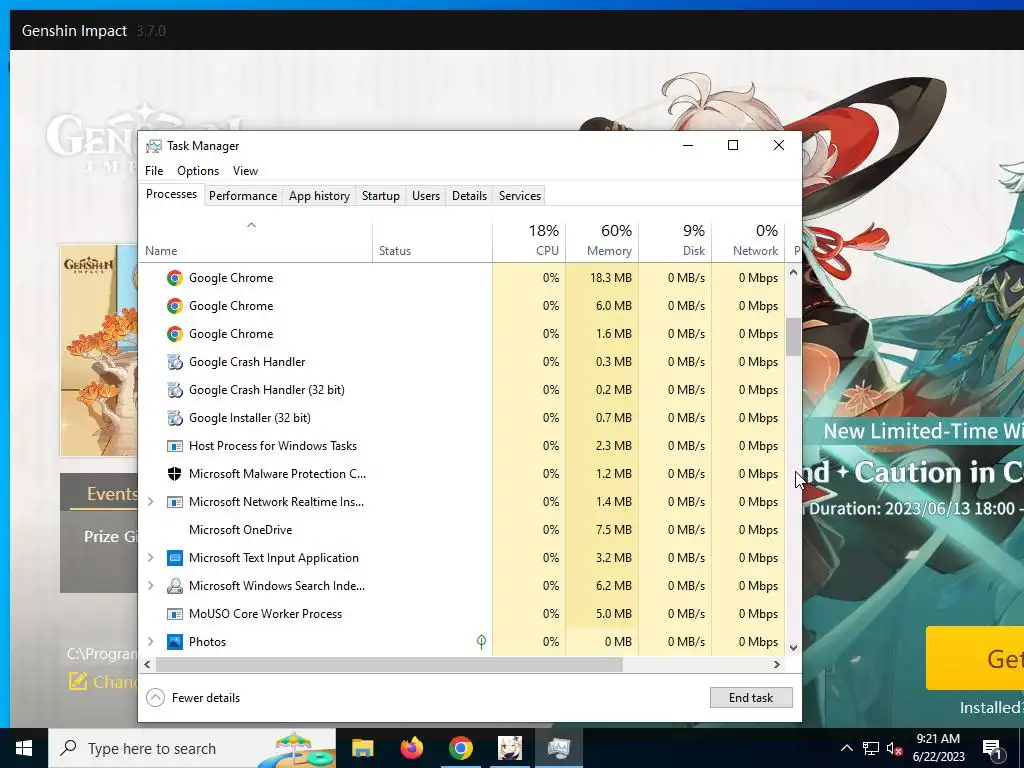Click the network status tray icon

871,748
